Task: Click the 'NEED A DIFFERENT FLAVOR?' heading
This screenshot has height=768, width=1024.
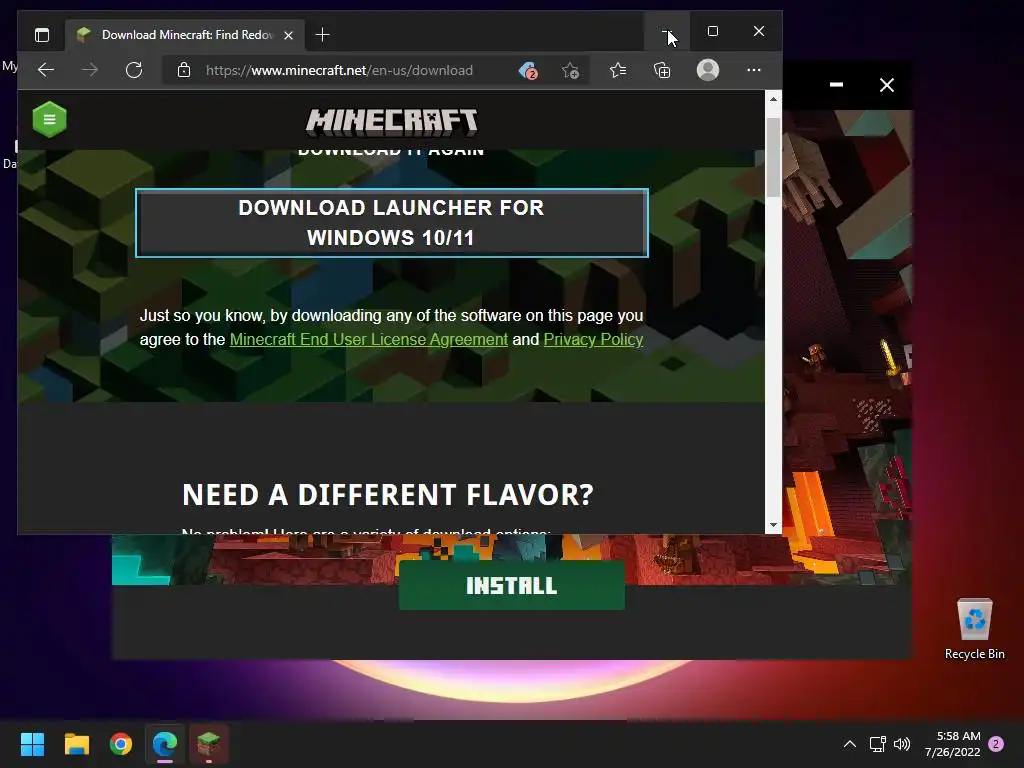Action: pyautogui.click(x=388, y=494)
